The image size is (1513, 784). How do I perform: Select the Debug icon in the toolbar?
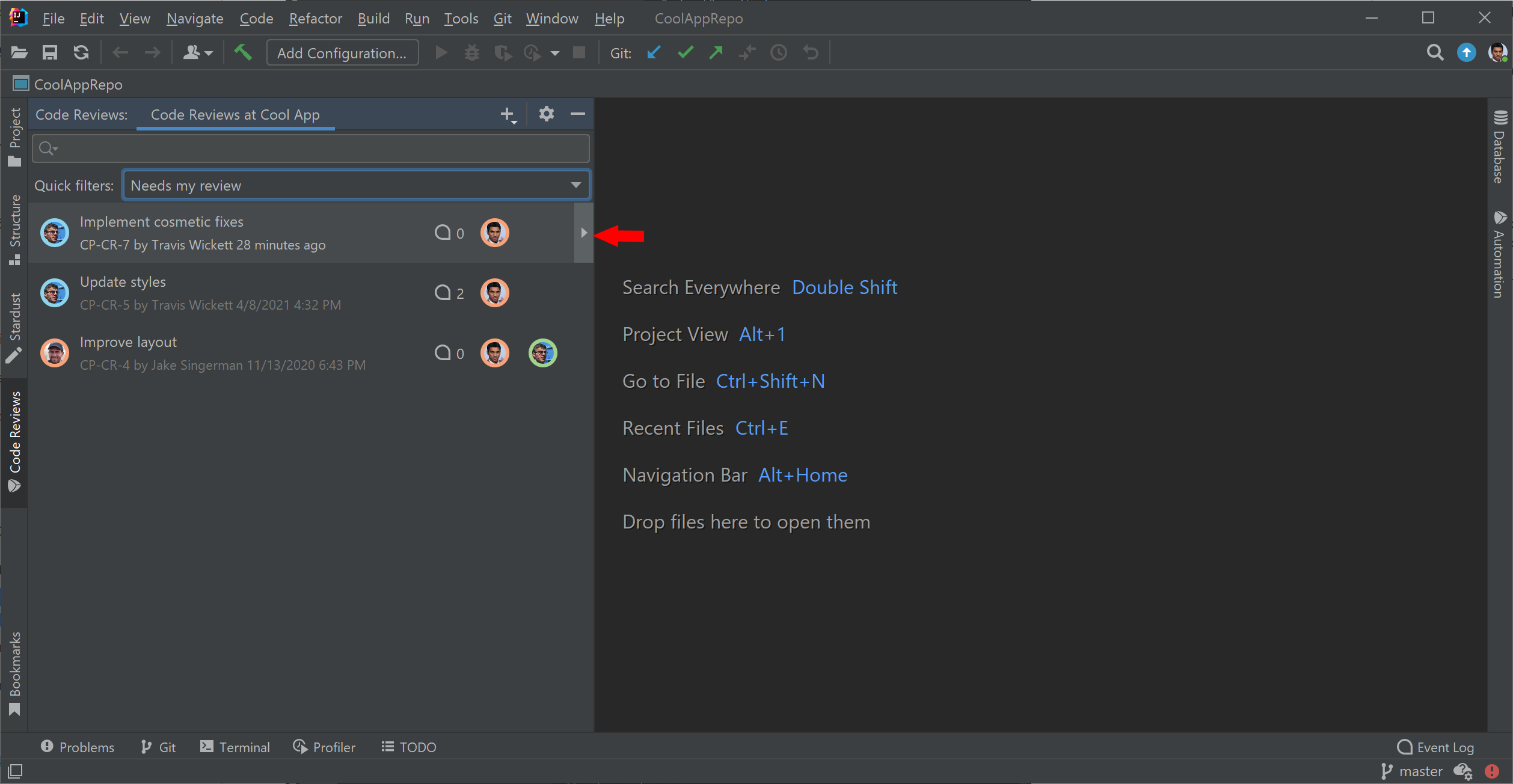[x=471, y=52]
